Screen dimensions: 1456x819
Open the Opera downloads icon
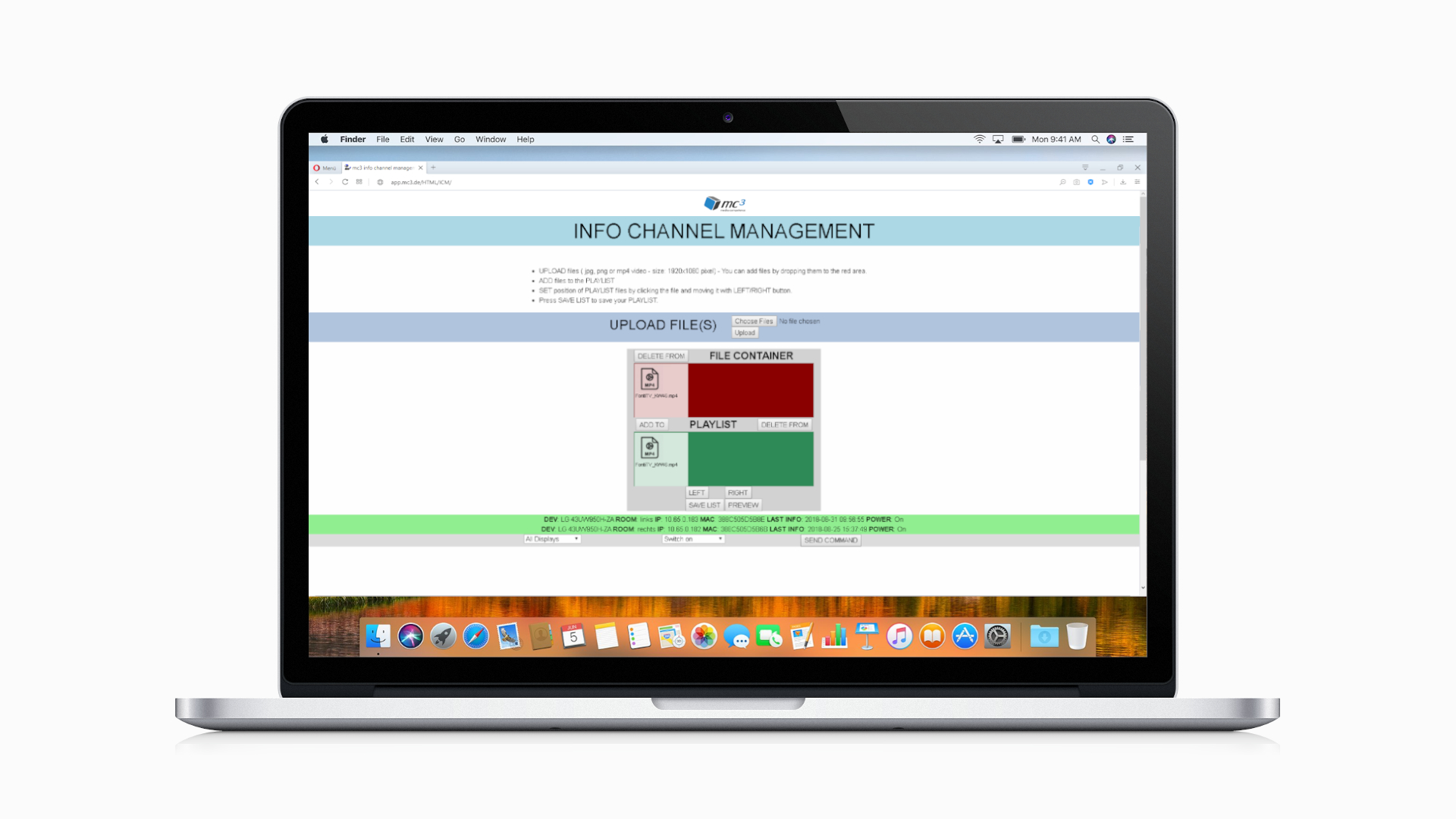(1123, 182)
